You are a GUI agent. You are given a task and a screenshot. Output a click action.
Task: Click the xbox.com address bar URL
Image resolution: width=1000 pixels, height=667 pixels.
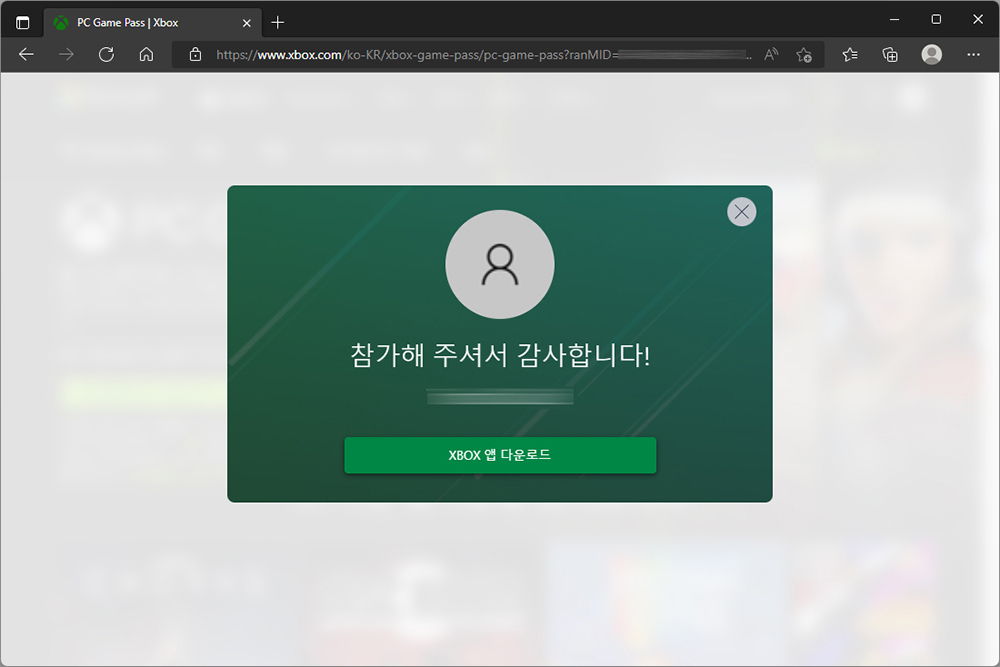click(x=482, y=55)
